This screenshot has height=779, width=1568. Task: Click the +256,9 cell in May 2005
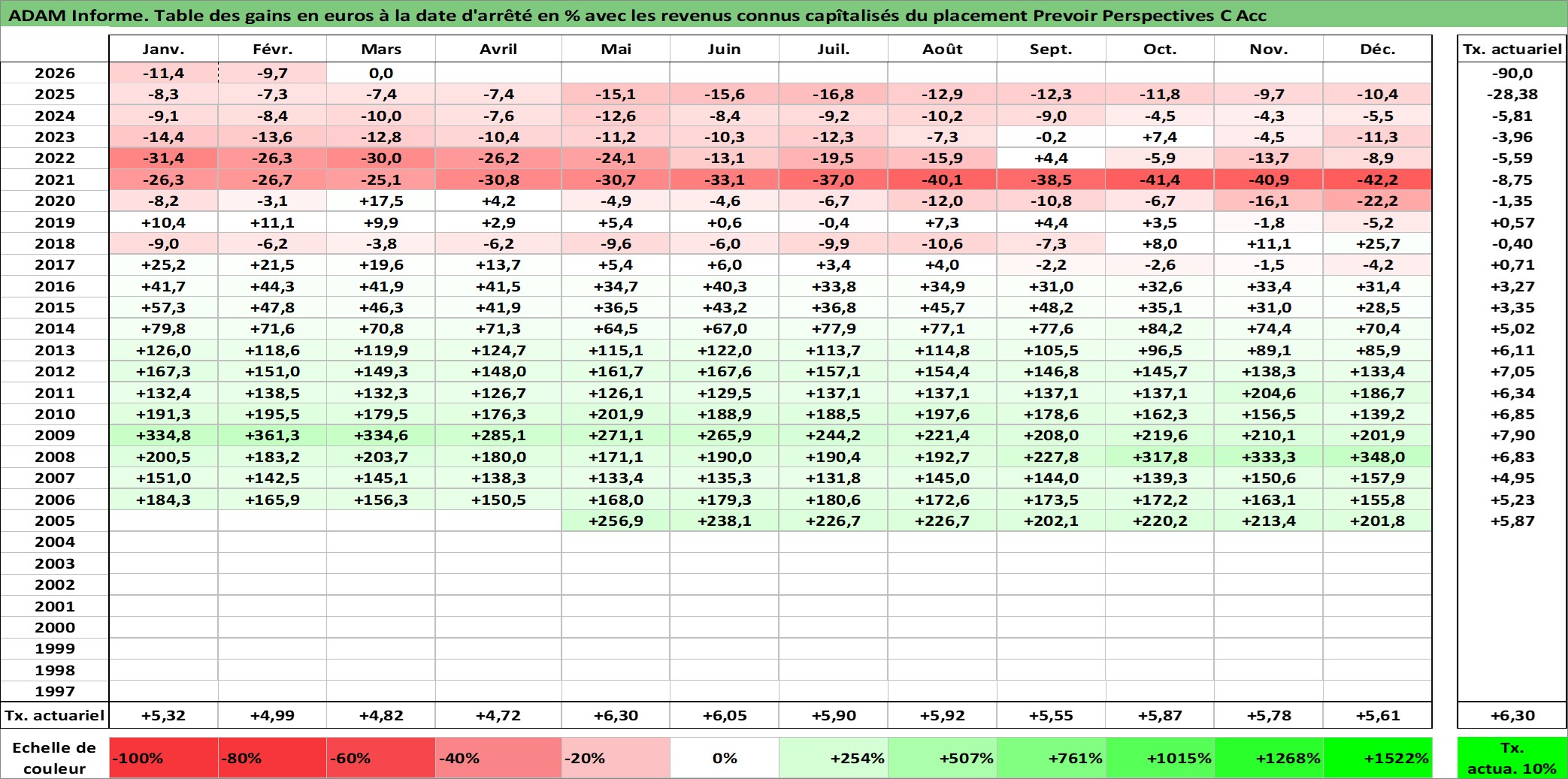pyautogui.click(x=616, y=521)
